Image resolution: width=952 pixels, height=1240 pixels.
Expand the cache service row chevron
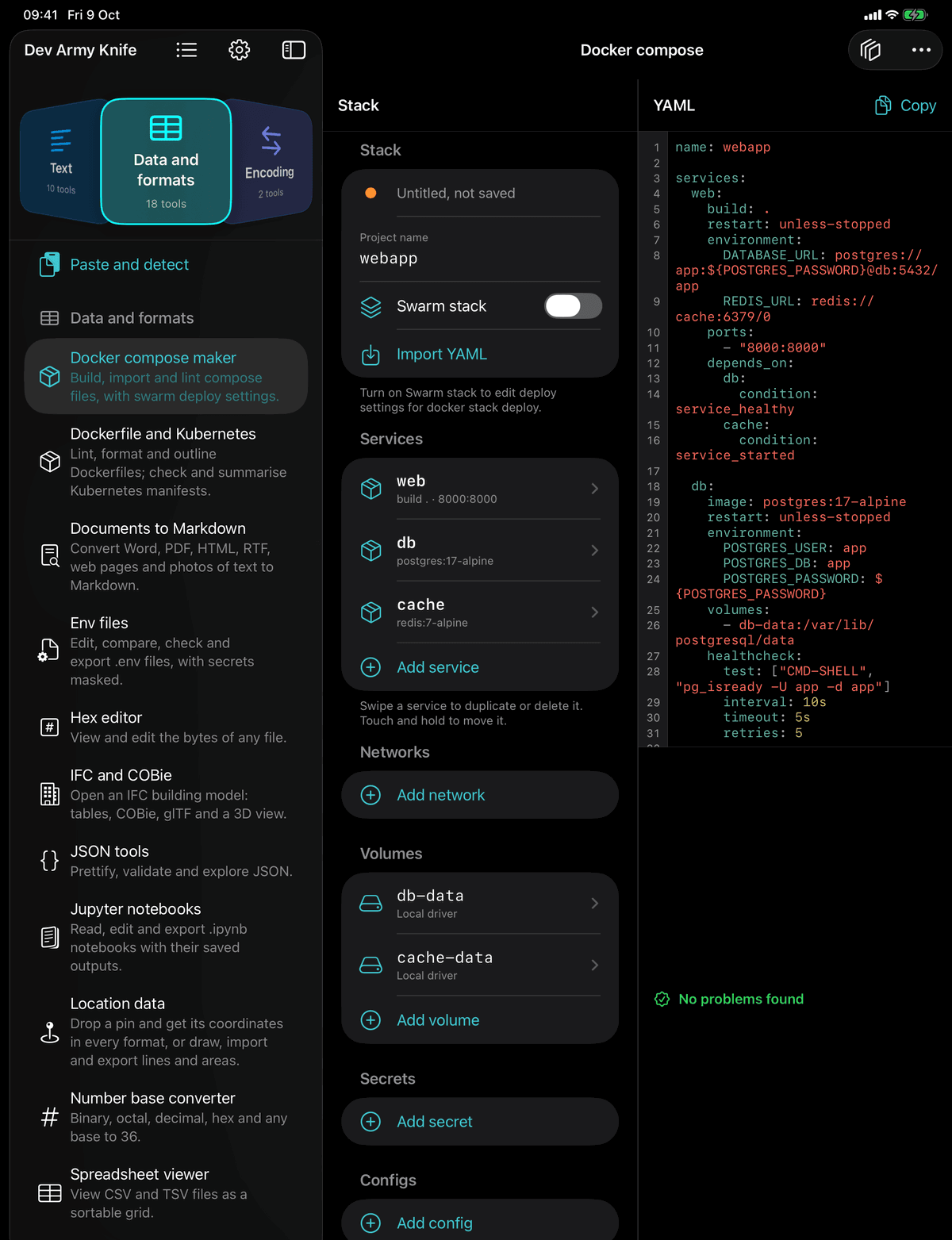(595, 612)
